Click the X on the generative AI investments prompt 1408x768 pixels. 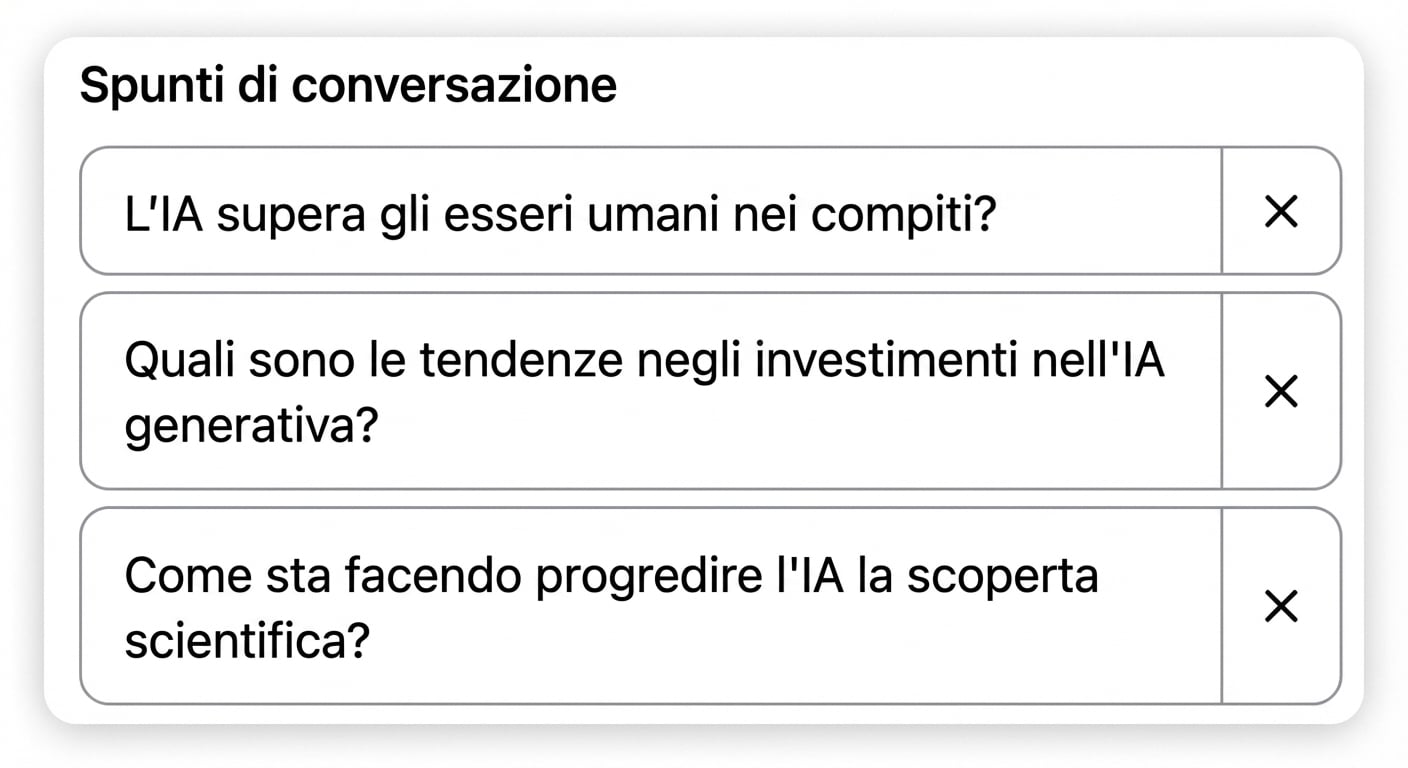1281,391
